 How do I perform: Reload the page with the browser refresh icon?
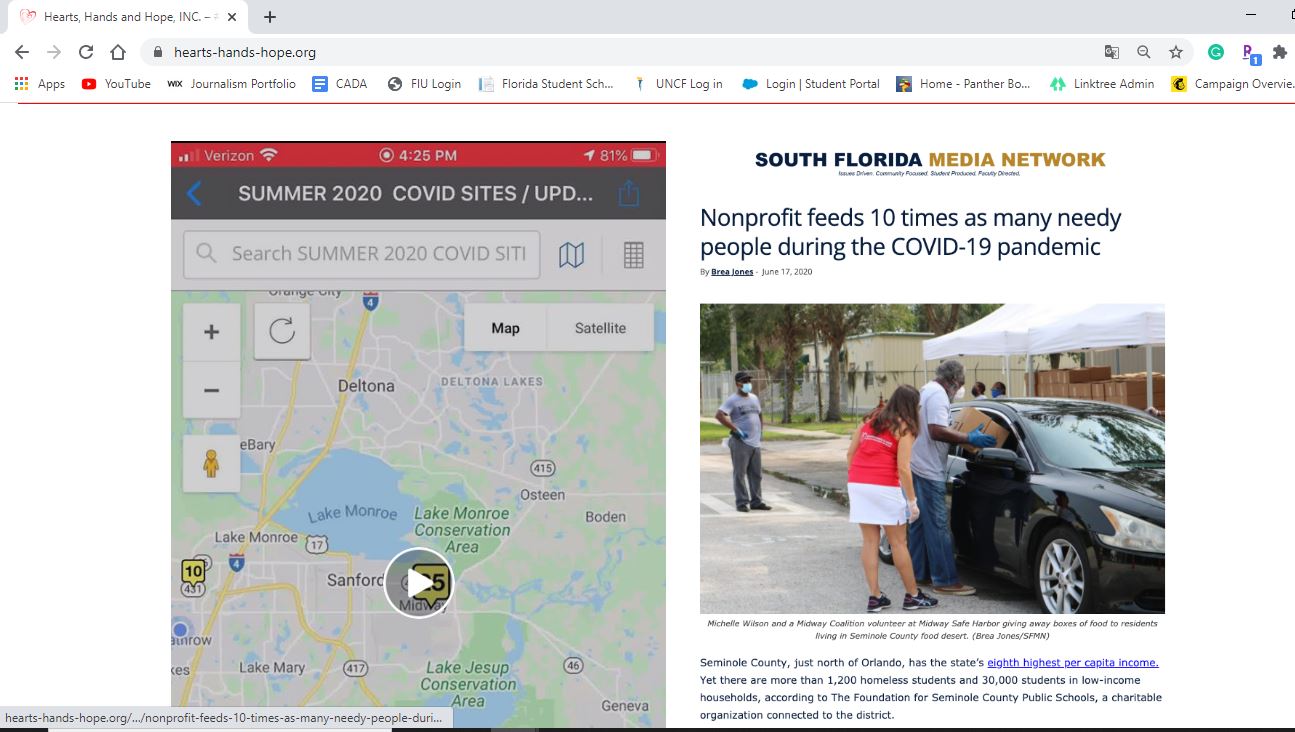tap(86, 52)
